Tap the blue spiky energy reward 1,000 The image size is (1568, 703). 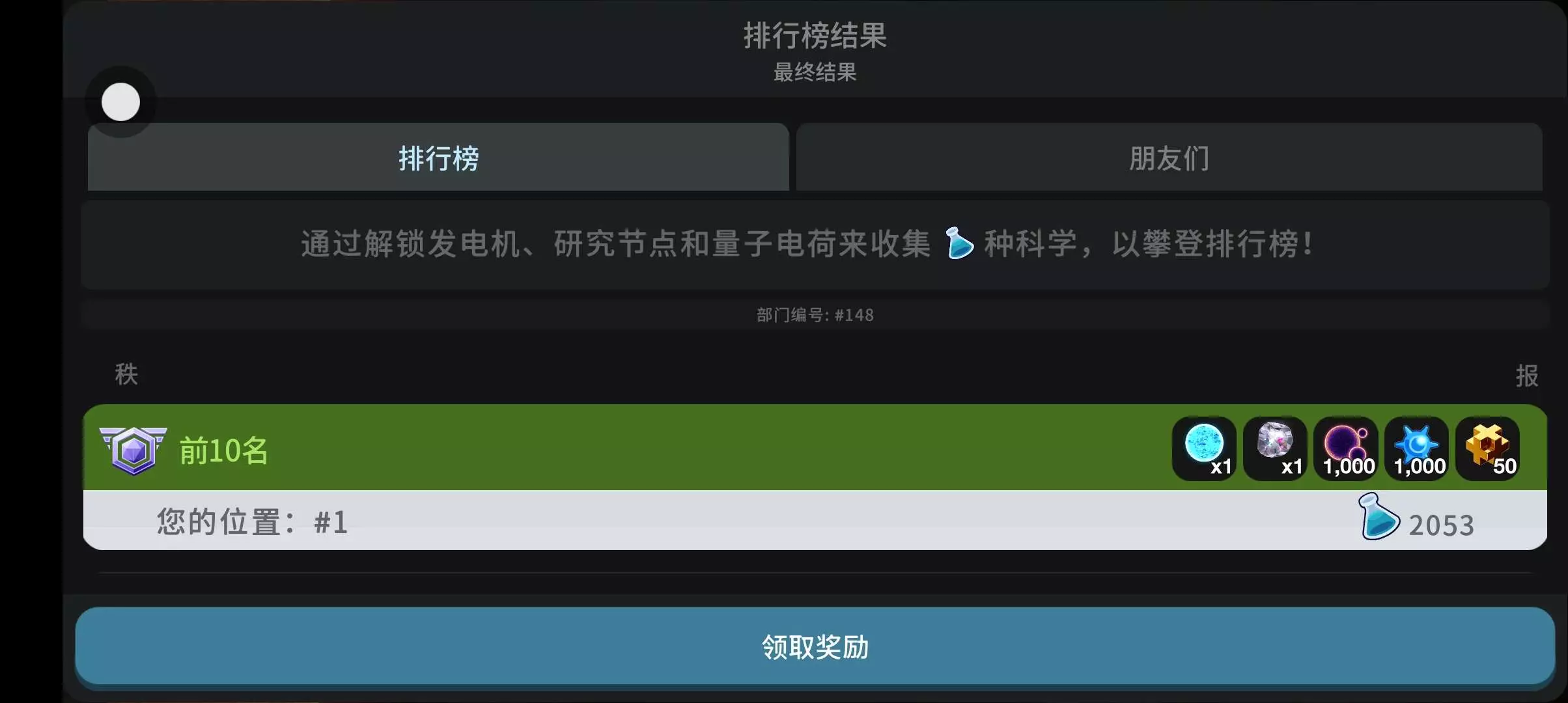coord(1417,448)
